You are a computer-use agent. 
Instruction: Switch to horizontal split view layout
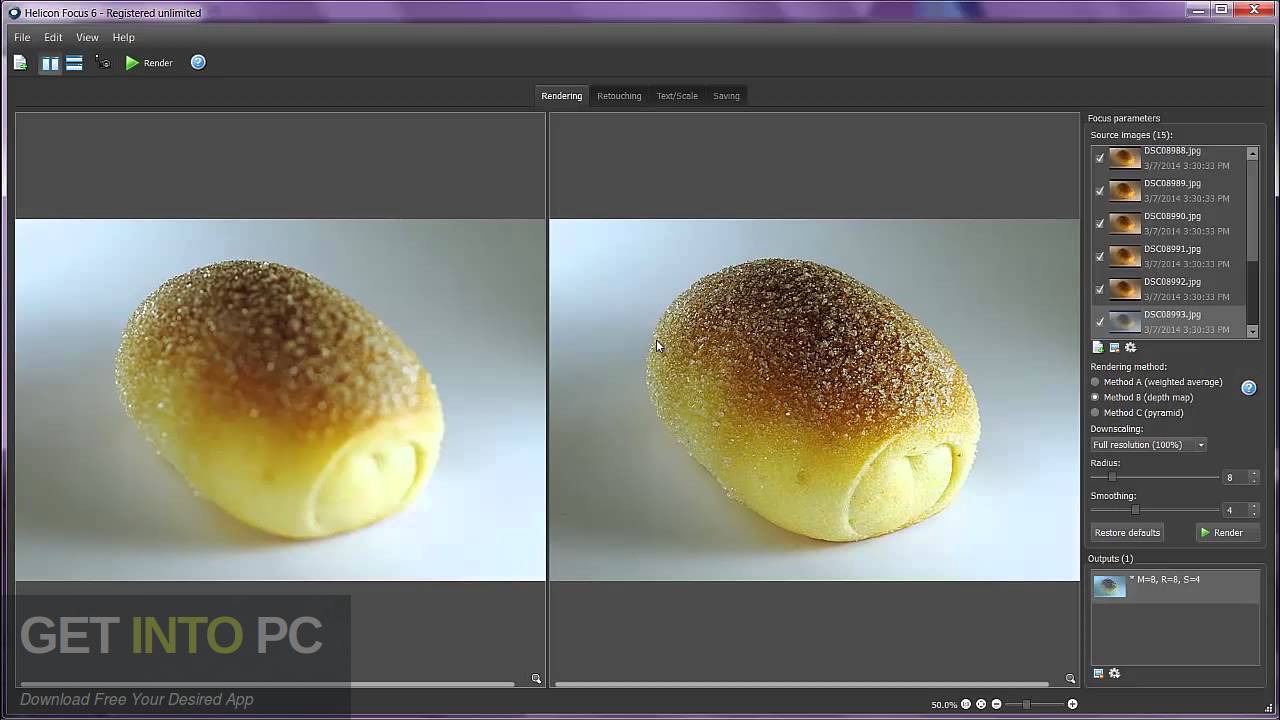(x=74, y=63)
